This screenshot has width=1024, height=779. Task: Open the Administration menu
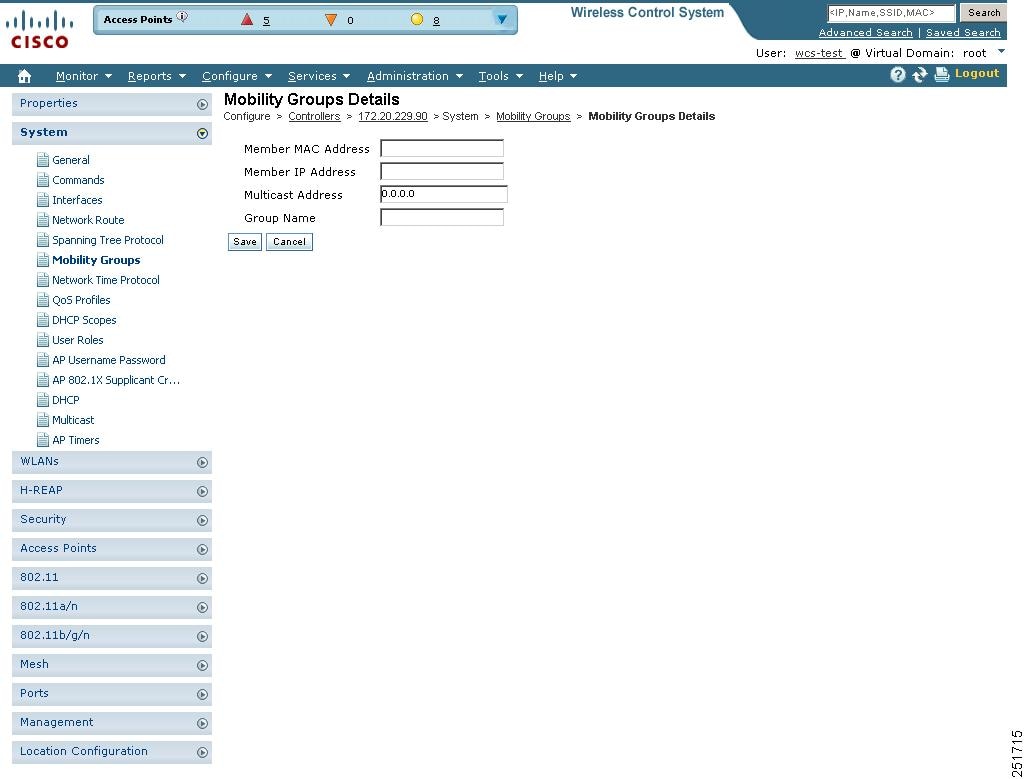[408, 75]
